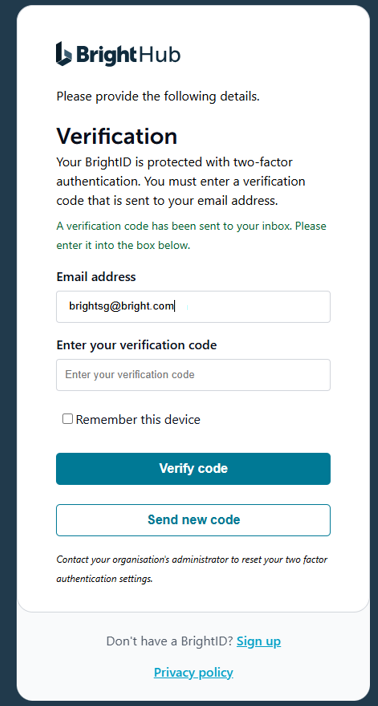Viewport: 378px width, 706px height.
Task: Place cursor after brightsg@bright.com text
Action: (175, 307)
